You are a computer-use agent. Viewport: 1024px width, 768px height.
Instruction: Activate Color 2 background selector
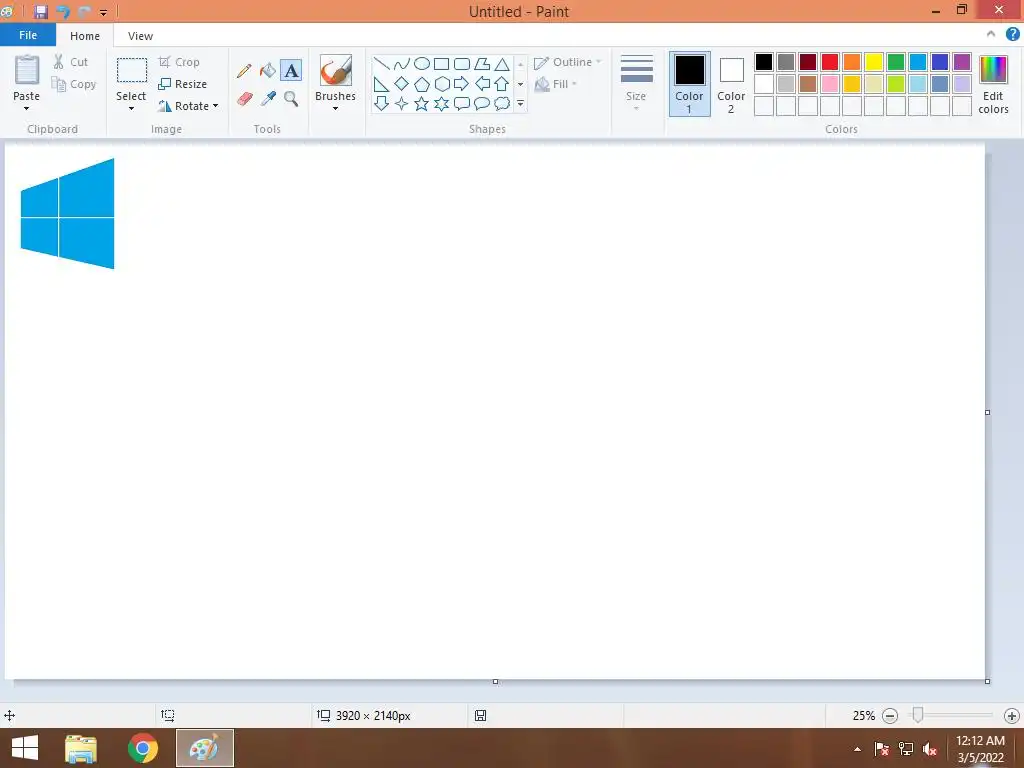pyautogui.click(x=731, y=84)
